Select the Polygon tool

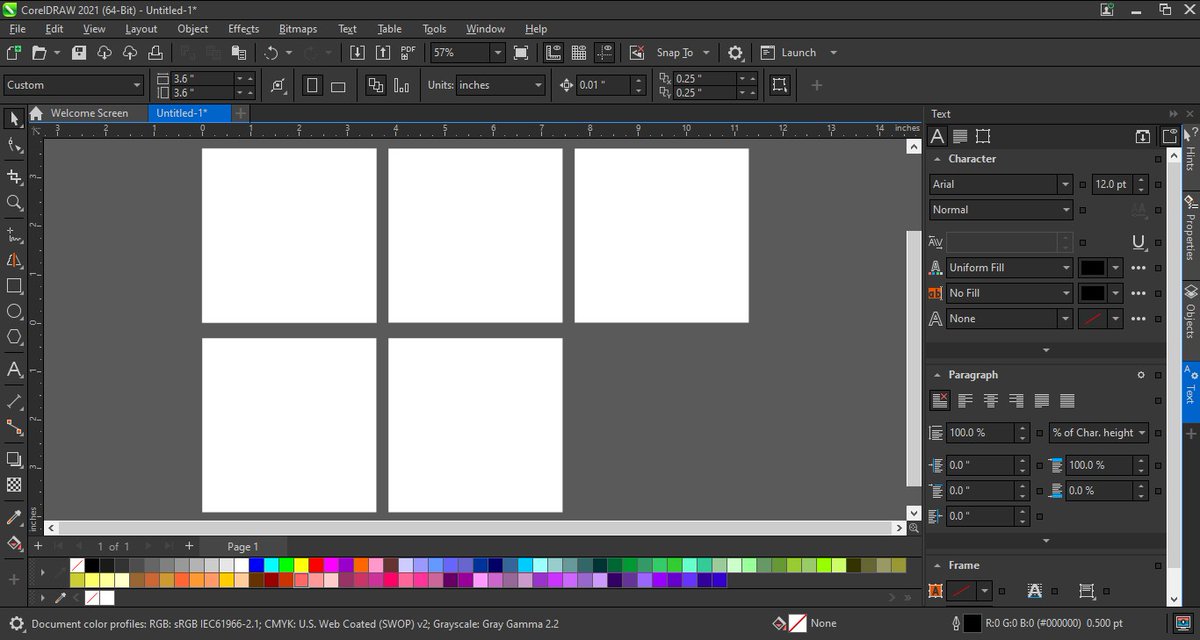14,338
